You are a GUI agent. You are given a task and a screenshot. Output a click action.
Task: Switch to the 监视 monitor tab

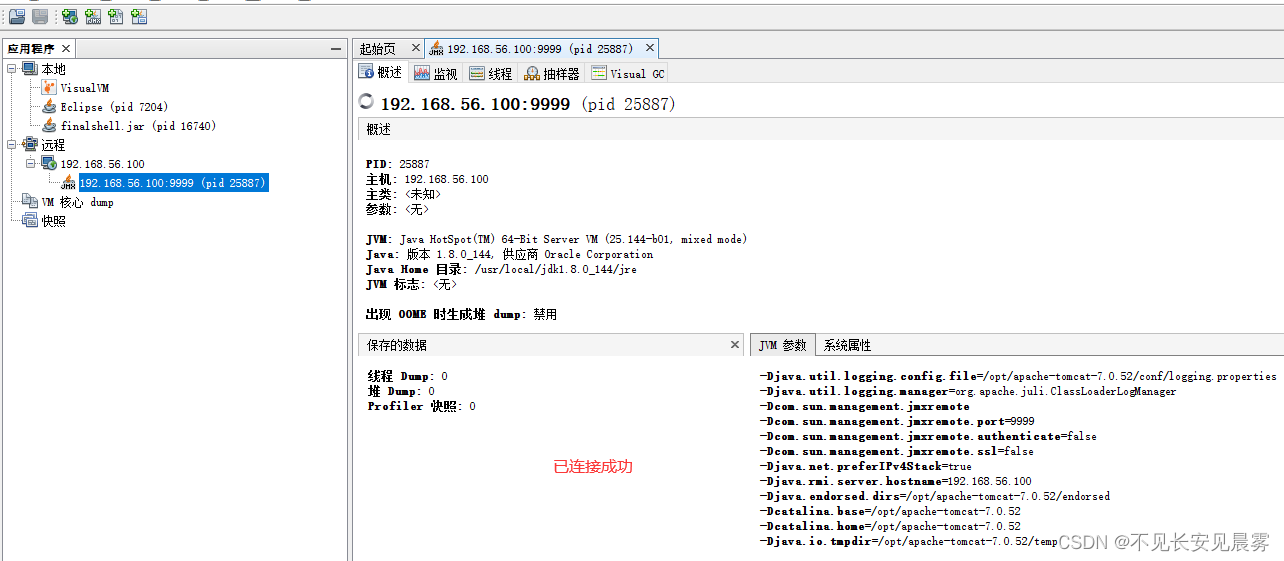point(435,74)
